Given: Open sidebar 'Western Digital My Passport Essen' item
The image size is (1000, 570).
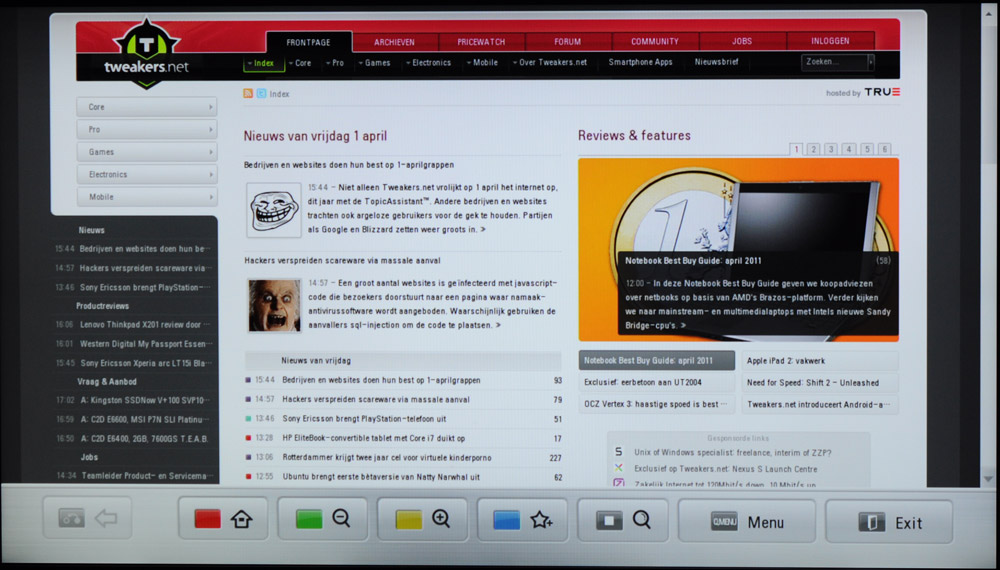Looking at the screenshot, I should (134, 344).
